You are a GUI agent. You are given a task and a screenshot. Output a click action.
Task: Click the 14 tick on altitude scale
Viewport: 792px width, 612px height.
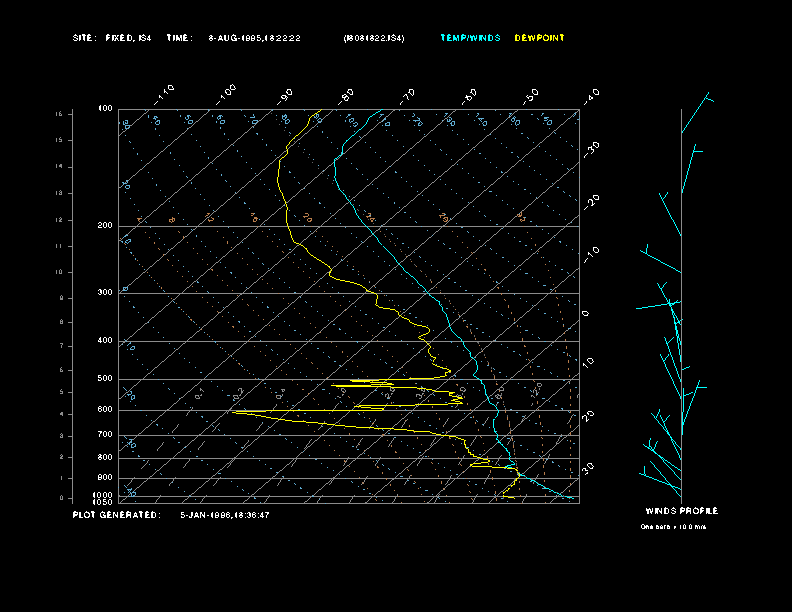(x=59, y=167)
